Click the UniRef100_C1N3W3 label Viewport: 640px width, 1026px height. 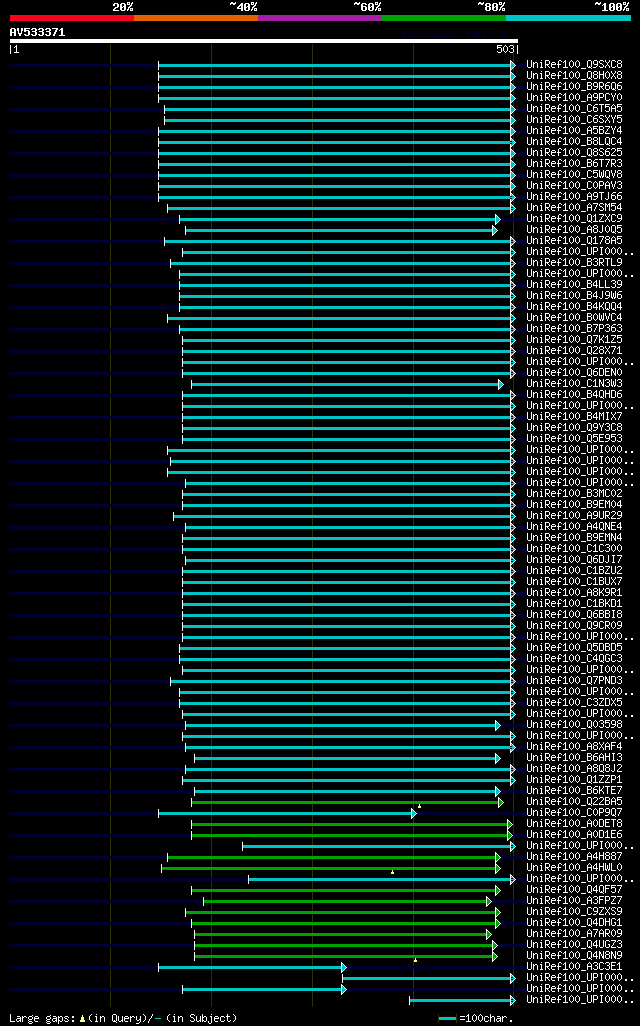point(575,384)
